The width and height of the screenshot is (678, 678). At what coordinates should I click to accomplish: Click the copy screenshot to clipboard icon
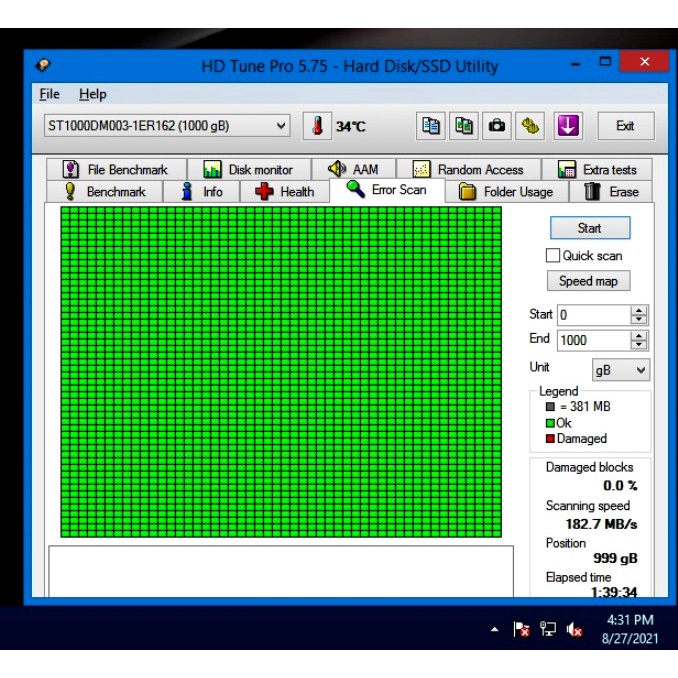point(464,126)
